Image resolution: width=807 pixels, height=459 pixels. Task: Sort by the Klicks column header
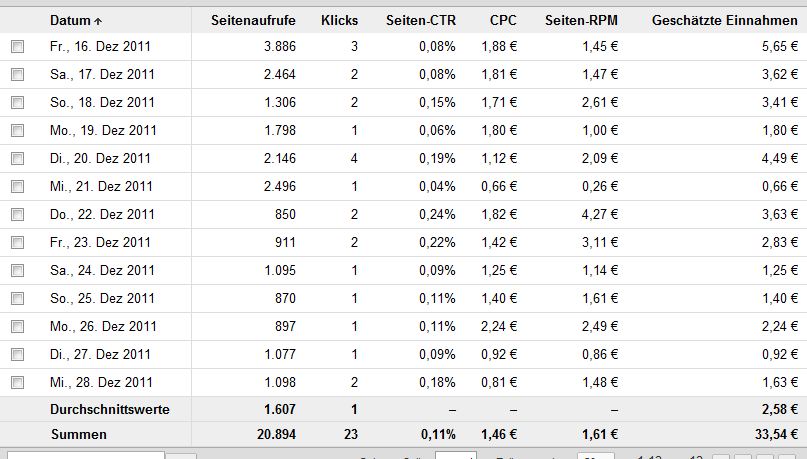tap(339, 21)
